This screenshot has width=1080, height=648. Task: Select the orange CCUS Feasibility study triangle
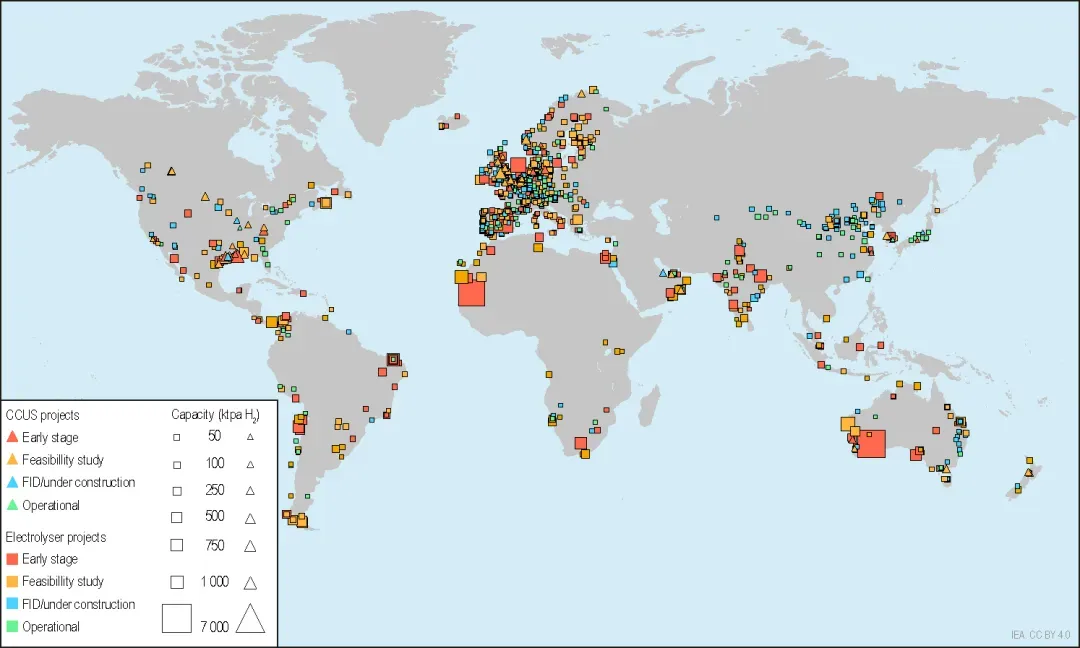tap(12, 459)
